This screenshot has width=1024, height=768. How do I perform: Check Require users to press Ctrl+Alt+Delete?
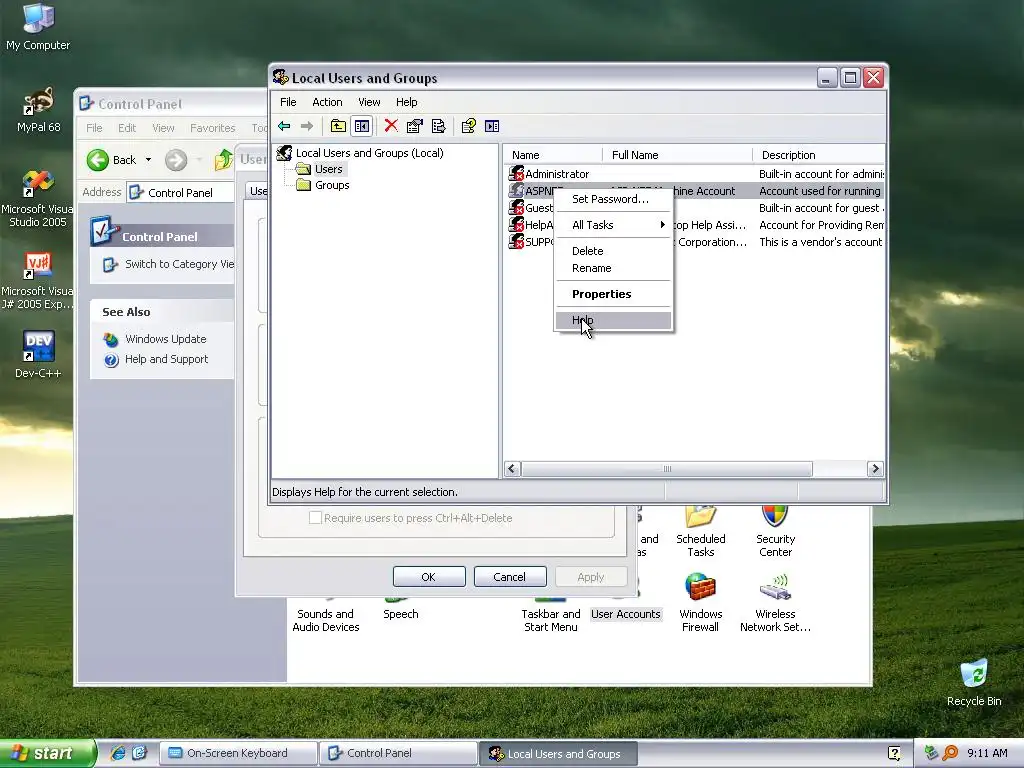[315, 518]
